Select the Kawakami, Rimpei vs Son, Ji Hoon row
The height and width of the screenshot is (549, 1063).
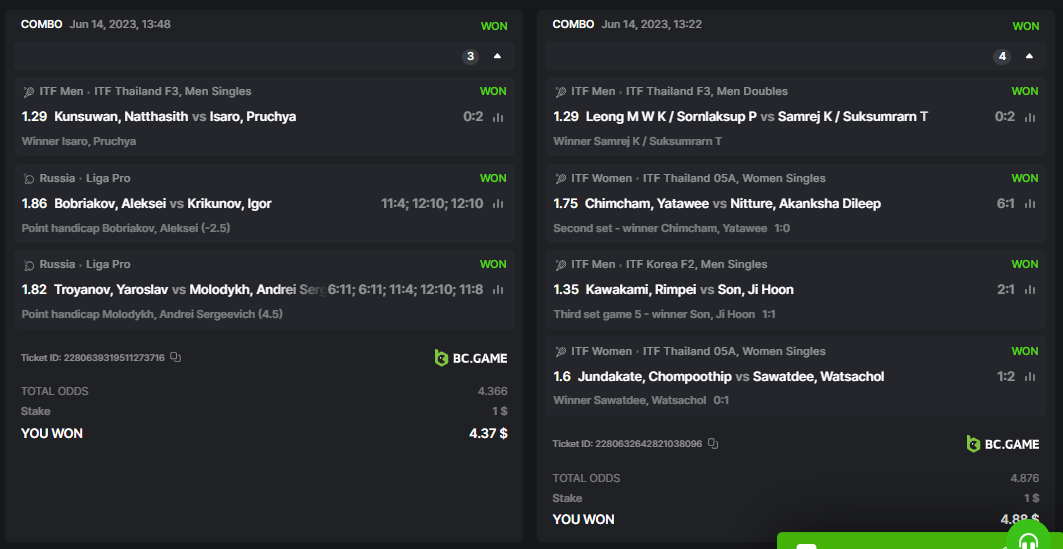[x=673, y=290]
